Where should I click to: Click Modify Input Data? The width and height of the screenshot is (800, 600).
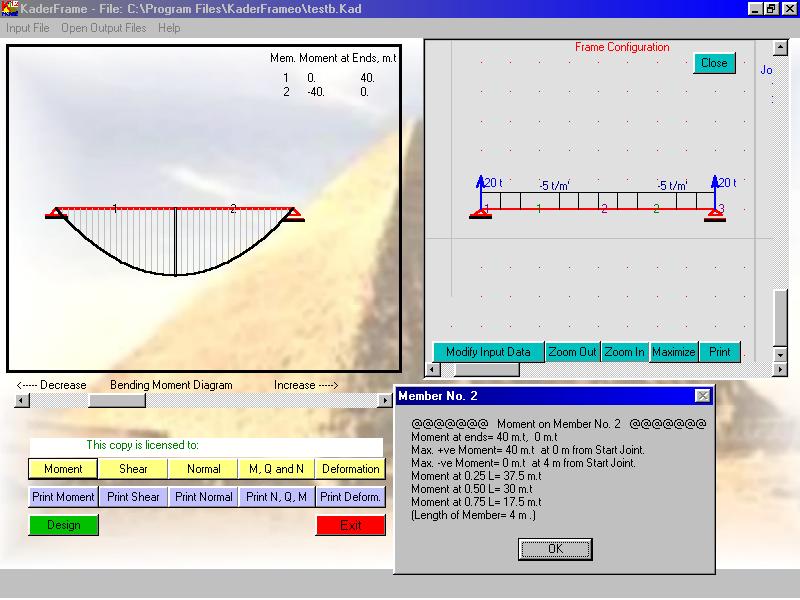[x=488, y=352]
